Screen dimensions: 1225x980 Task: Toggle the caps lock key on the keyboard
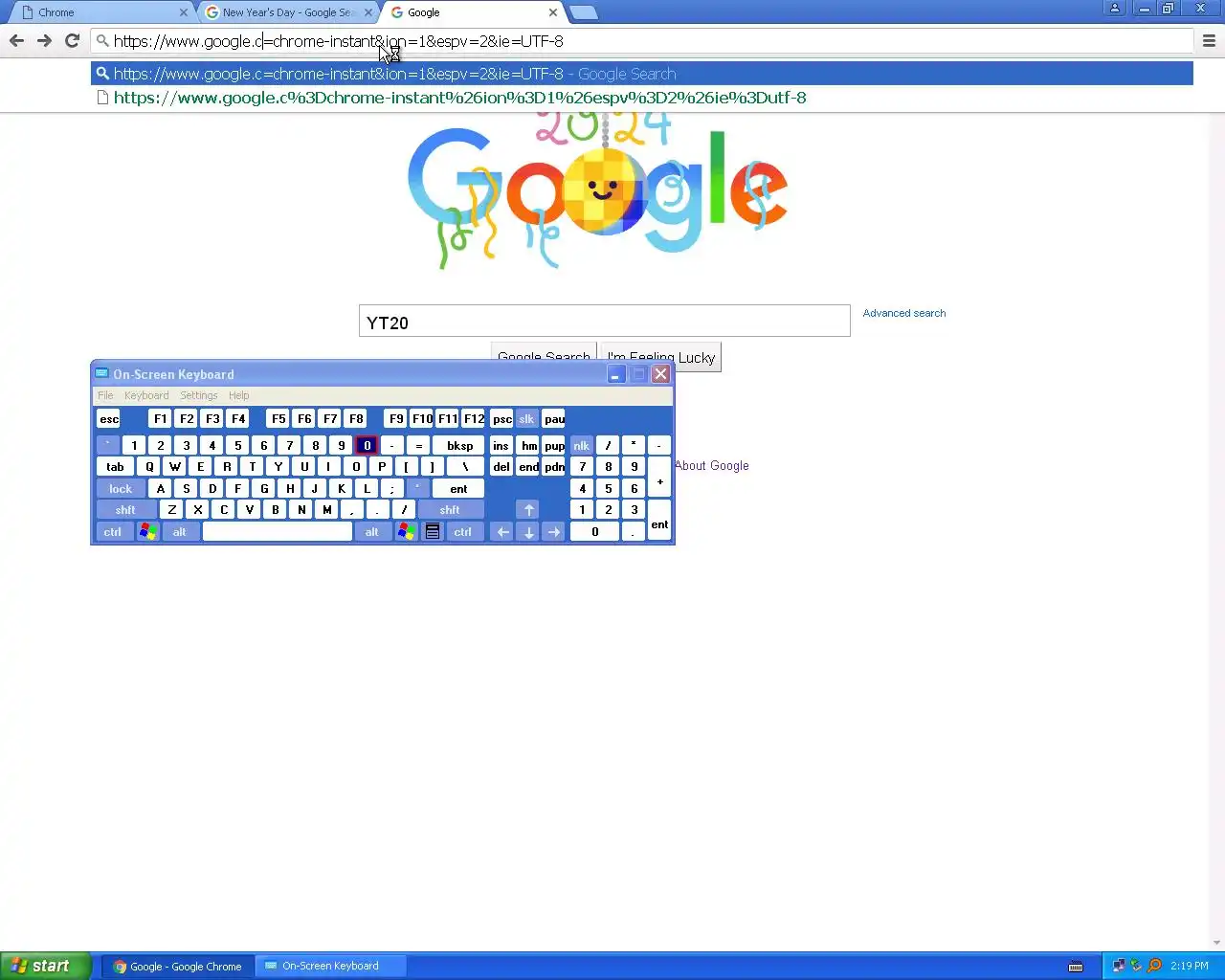(121, 489)
